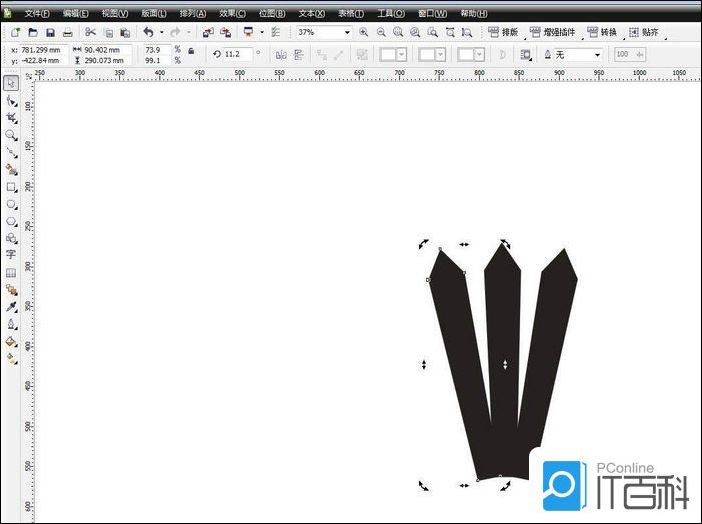Choose the Ellipse tool

[x=11, y=203]
